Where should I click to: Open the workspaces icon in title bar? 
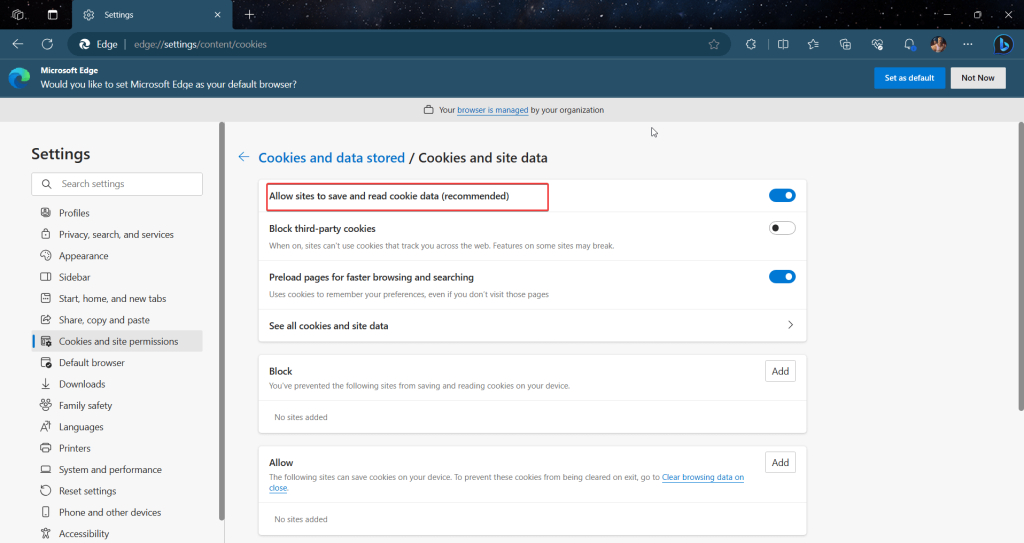[x=18, y=14]
